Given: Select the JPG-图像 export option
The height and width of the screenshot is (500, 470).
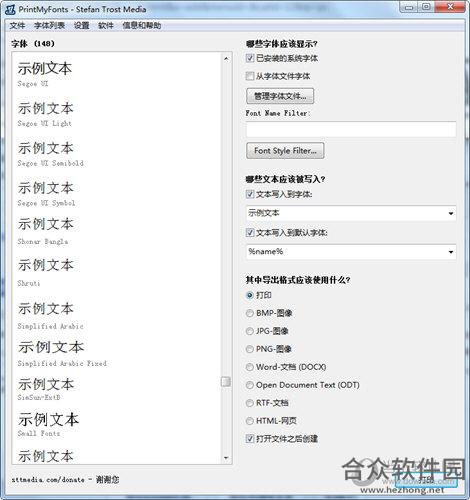Looking at the screenshot, I should point(250,331).
